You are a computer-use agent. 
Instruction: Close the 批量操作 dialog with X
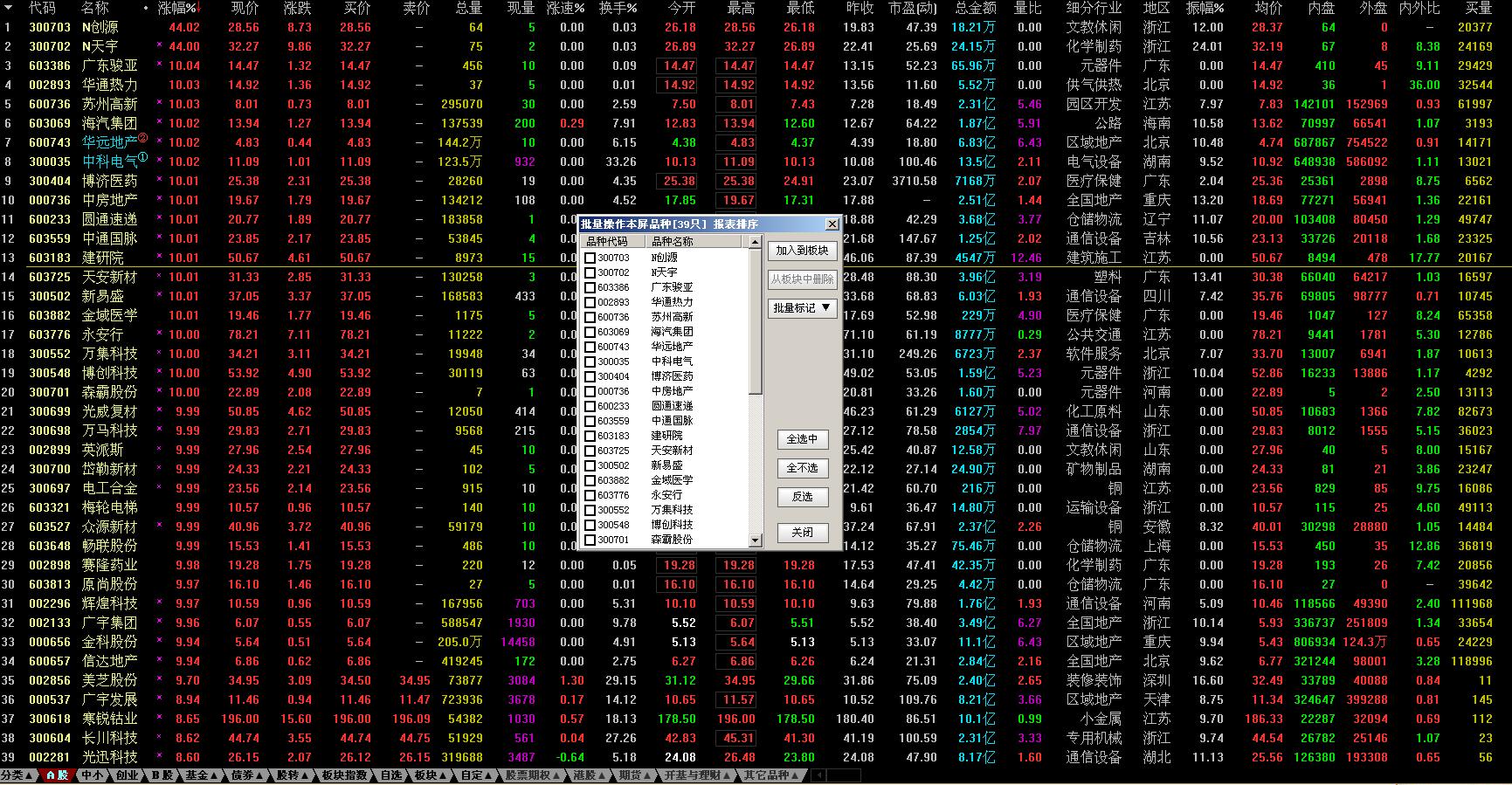(832, 224)
